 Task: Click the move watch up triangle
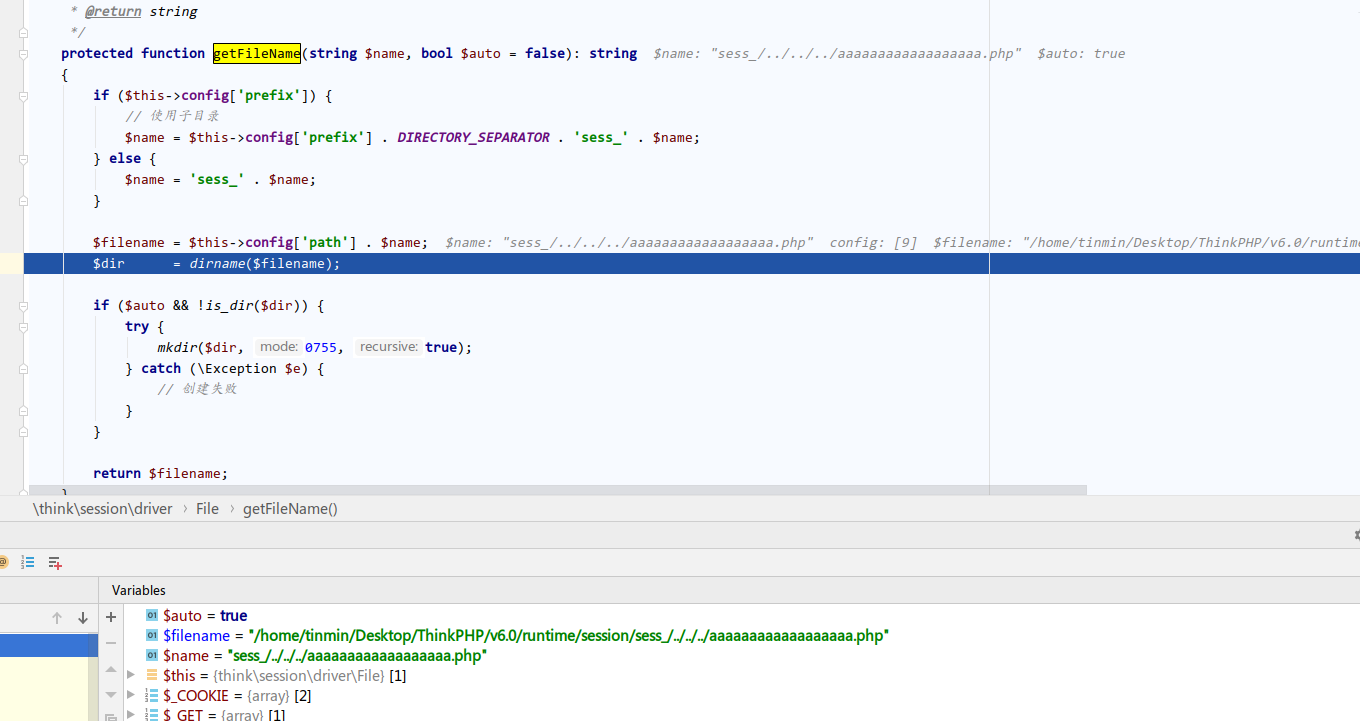click(111, 668)
